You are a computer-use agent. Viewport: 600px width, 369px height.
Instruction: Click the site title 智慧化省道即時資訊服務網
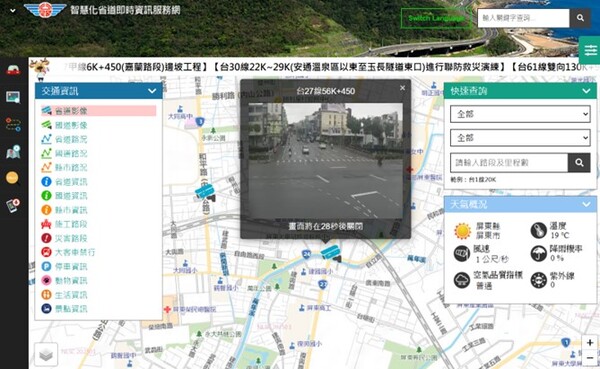125,10
